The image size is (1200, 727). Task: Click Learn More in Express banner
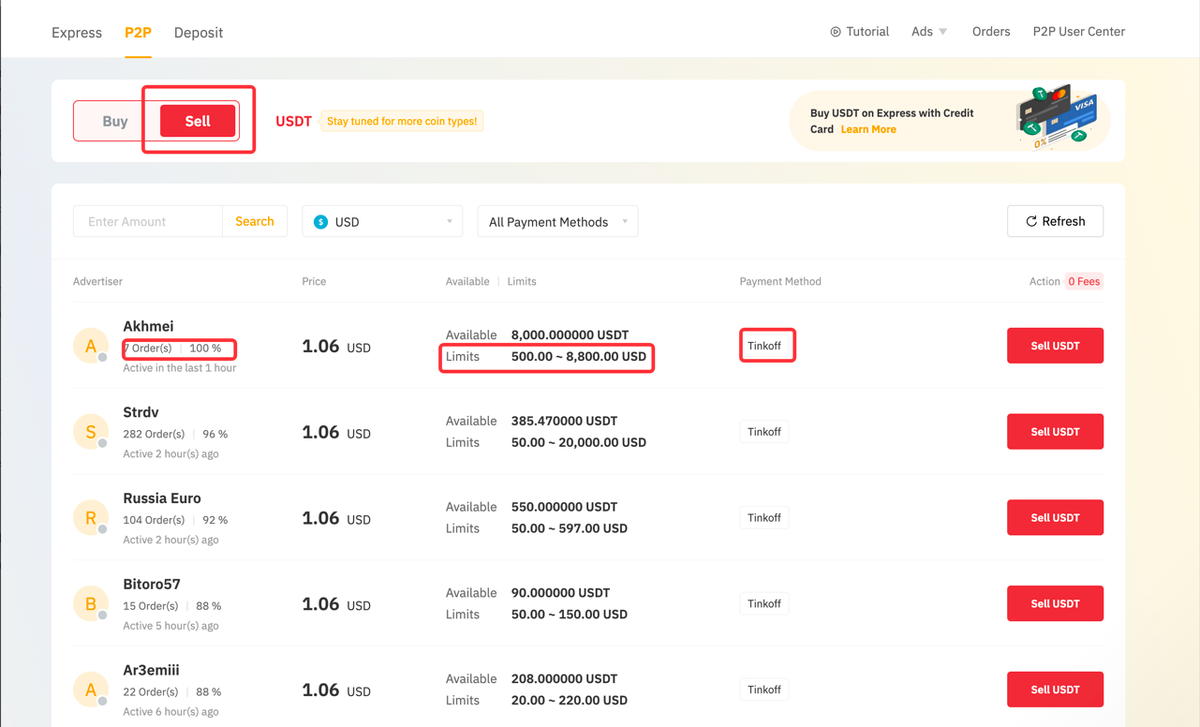click(868, 129)
